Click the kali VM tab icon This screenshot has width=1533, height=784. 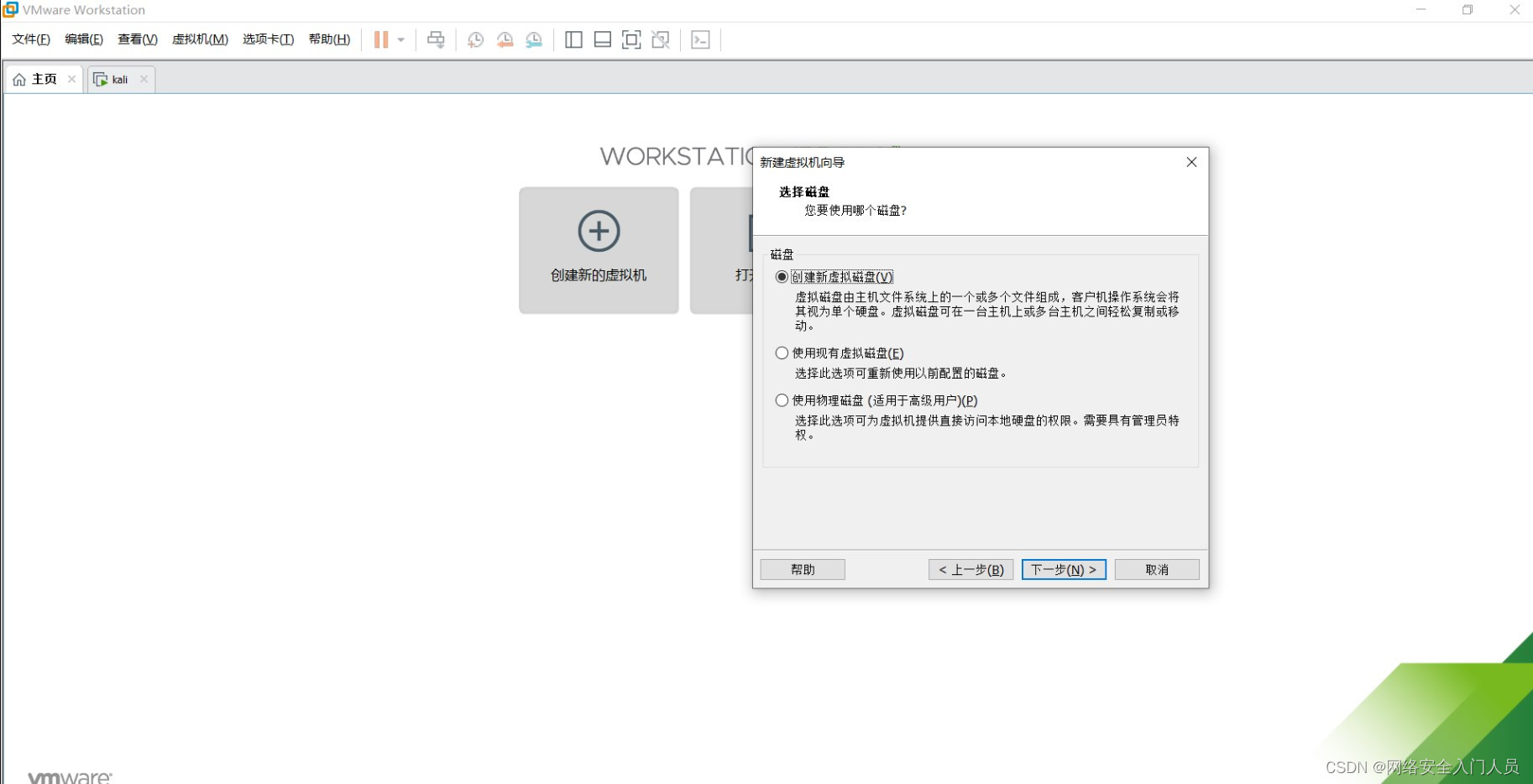[x=101, y=80]
